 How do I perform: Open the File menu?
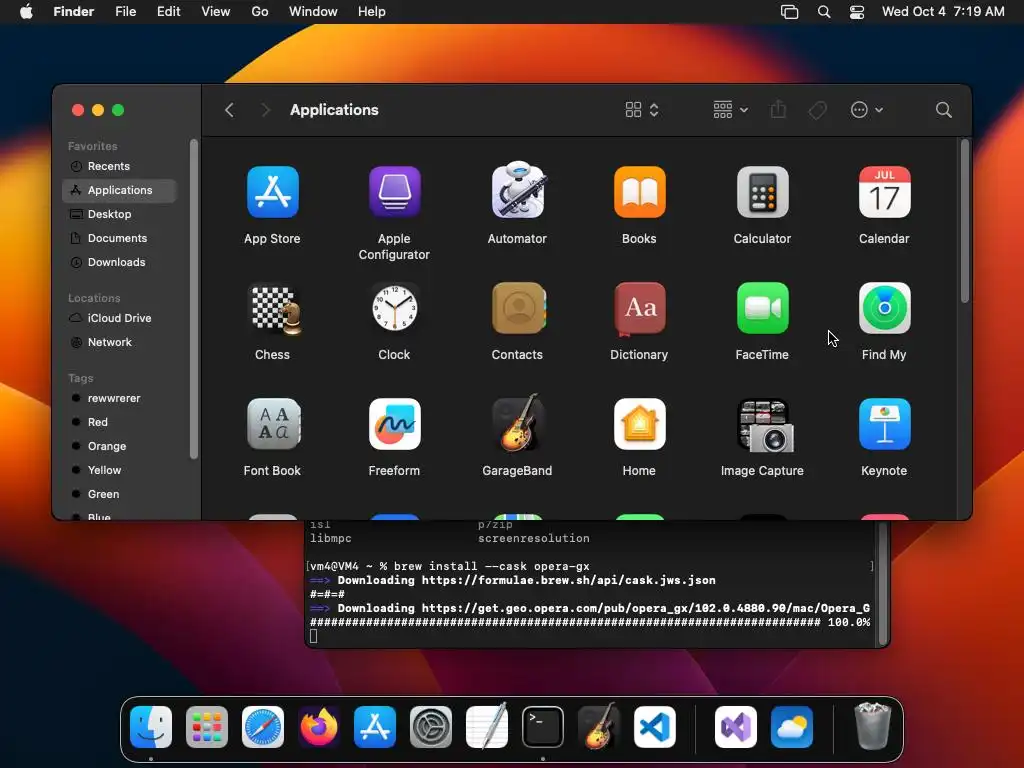tap(125, 12)
